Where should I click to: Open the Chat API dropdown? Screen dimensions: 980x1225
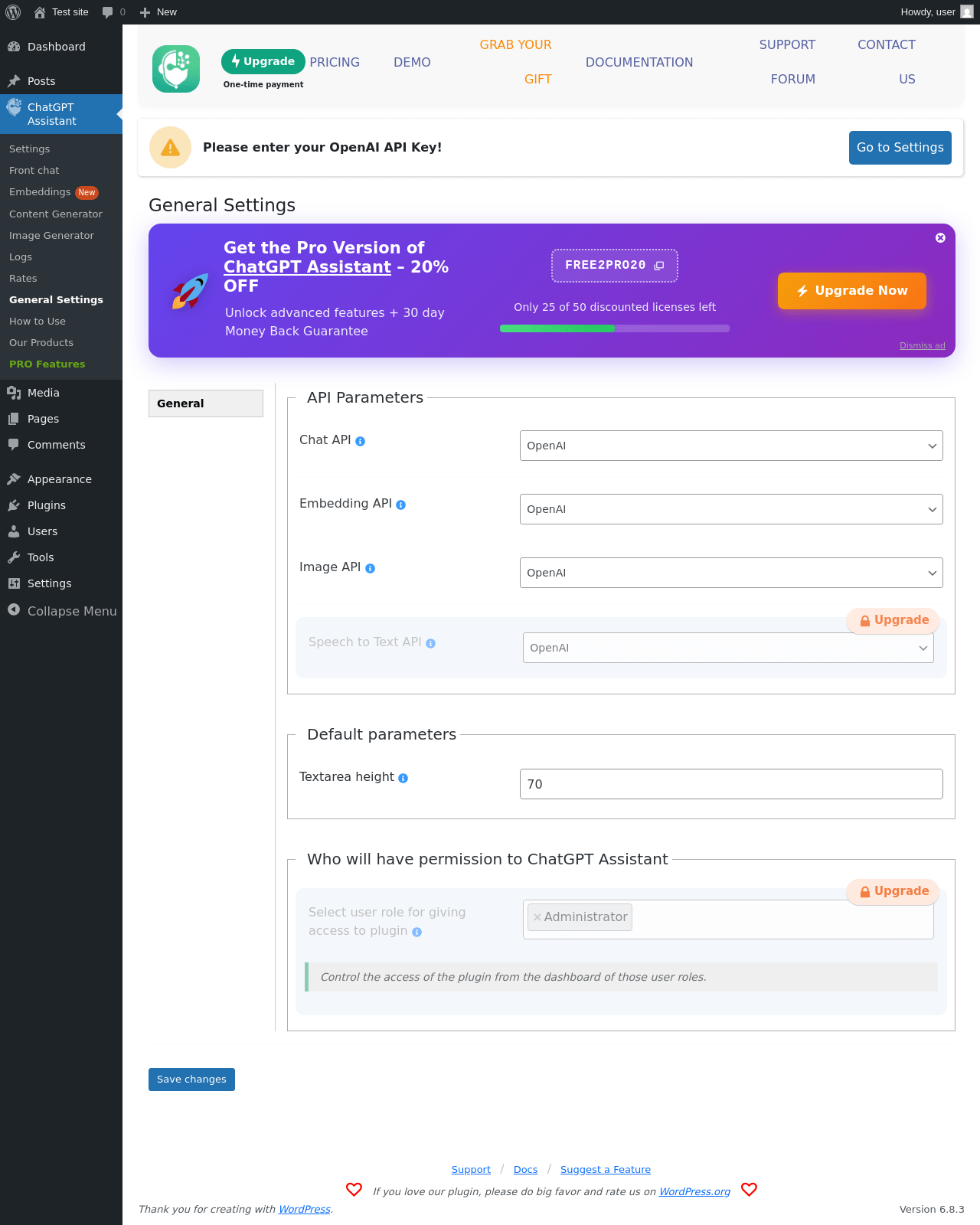tap(730, 446)
